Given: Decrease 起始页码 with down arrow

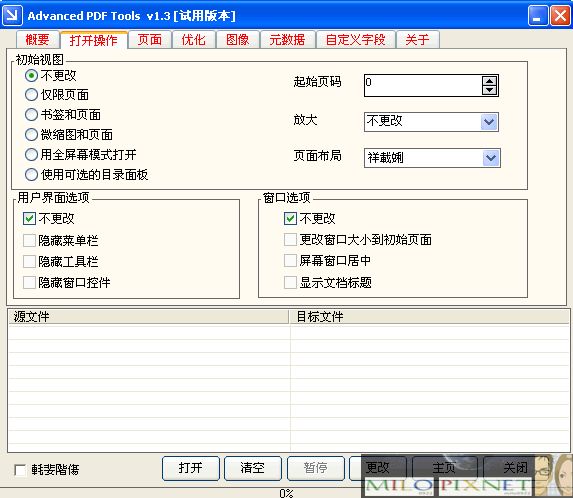Looking at the screenshot, I should [490, 90].
